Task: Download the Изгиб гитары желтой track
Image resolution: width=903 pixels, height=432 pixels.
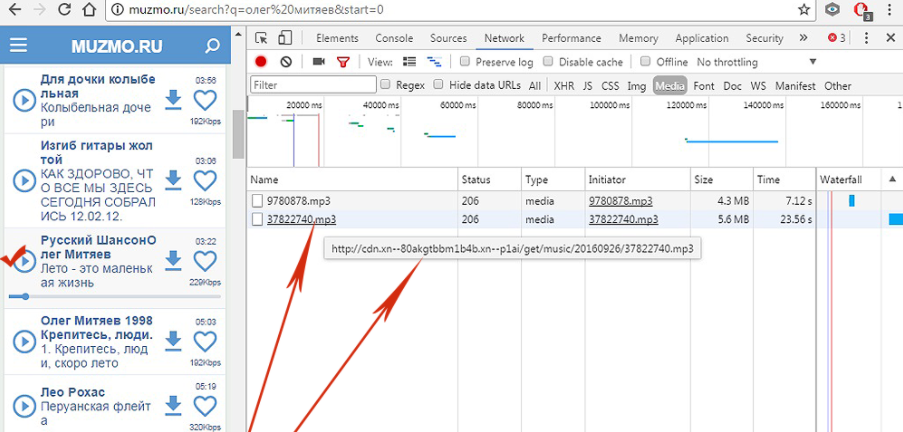Action: click(x=173, y=180)
